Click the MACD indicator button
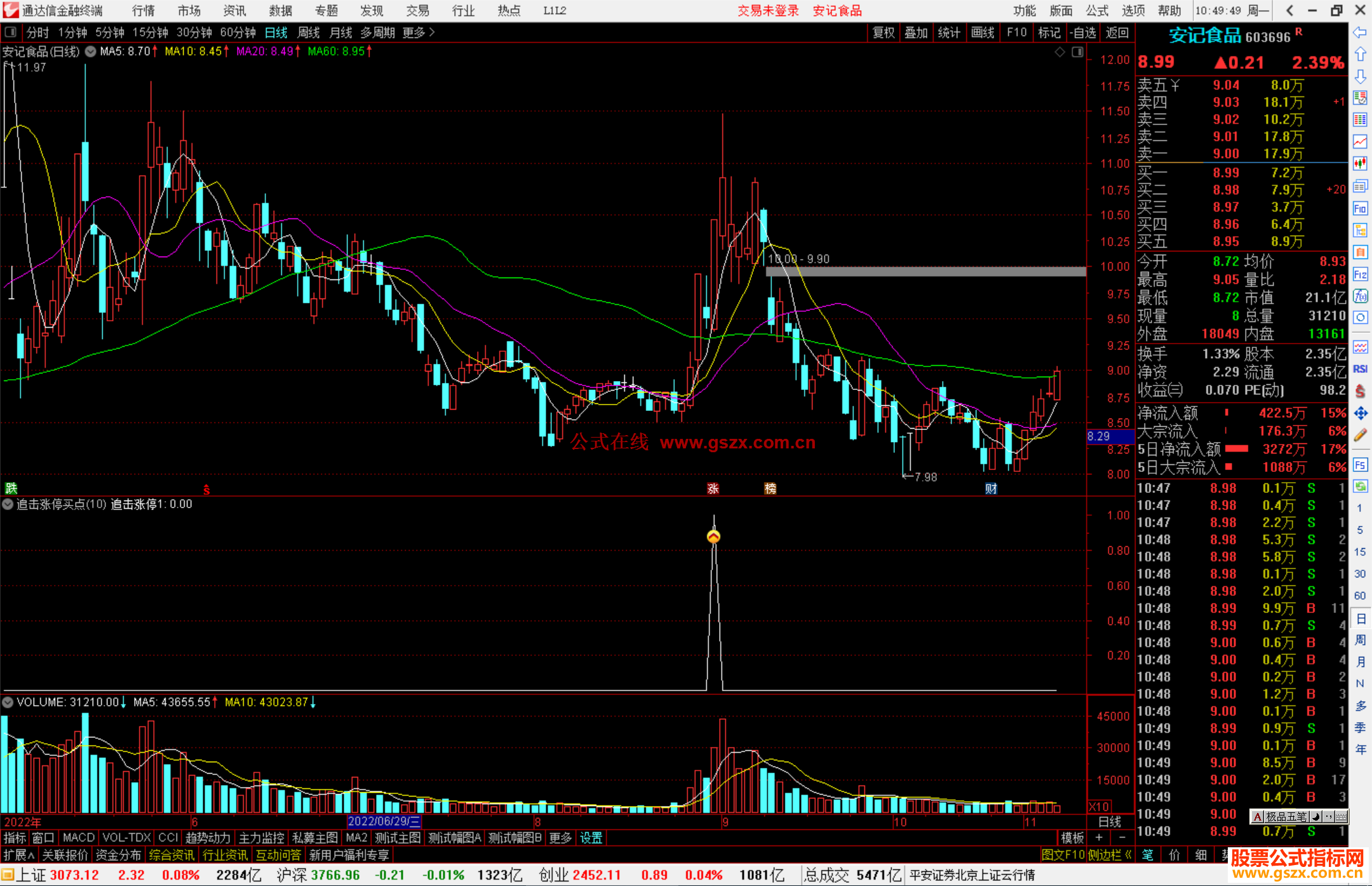The height and width of the screenshot is (886, 1372). click(78, 838)
